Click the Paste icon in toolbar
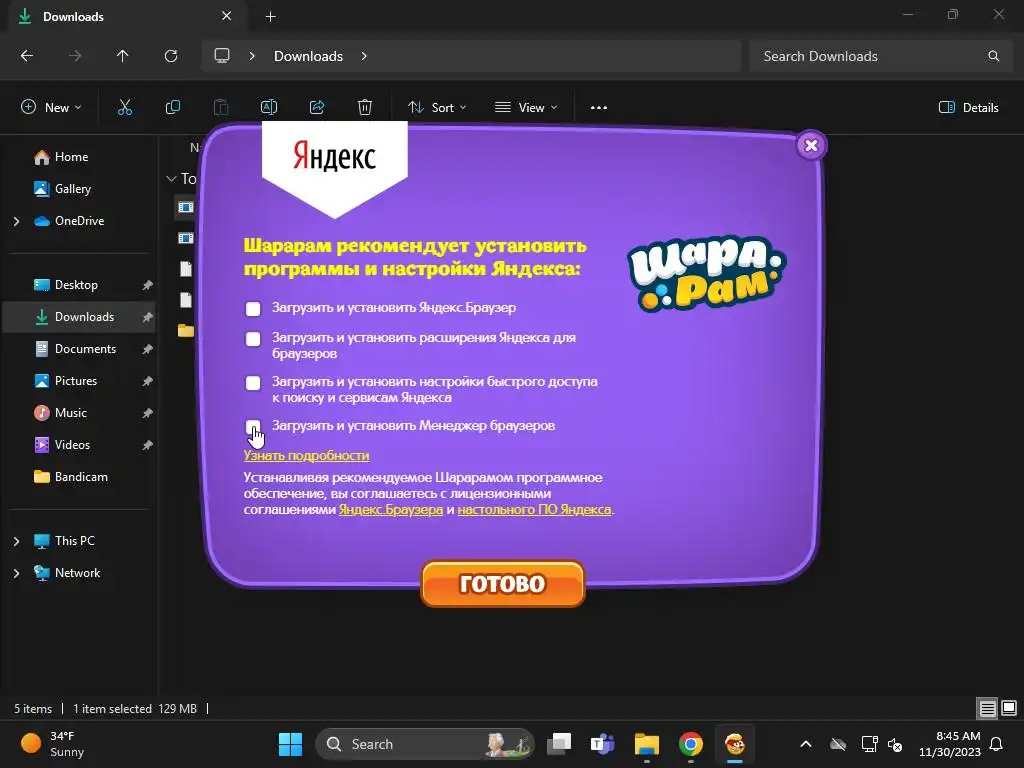 pos(221,108)
